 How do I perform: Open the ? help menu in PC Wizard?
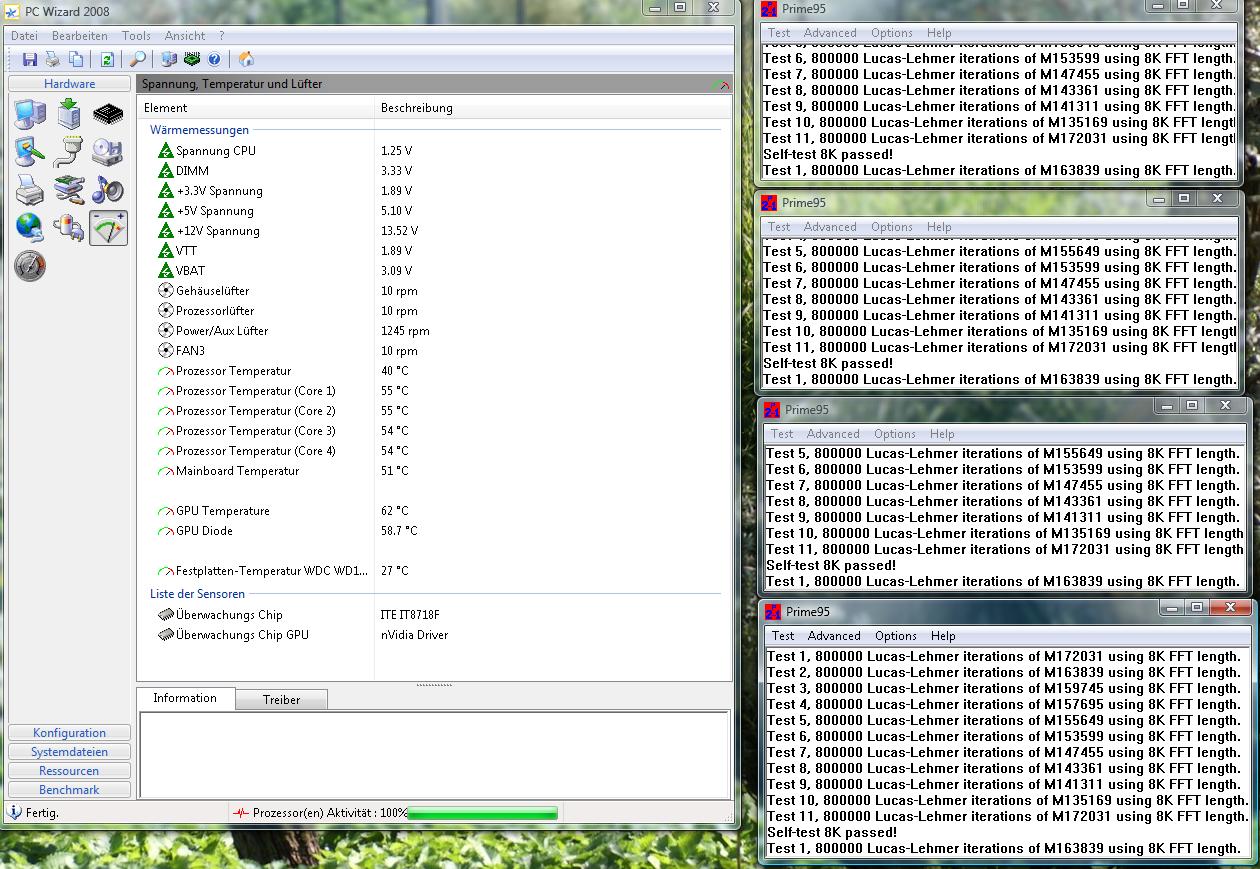click(222, 35)
